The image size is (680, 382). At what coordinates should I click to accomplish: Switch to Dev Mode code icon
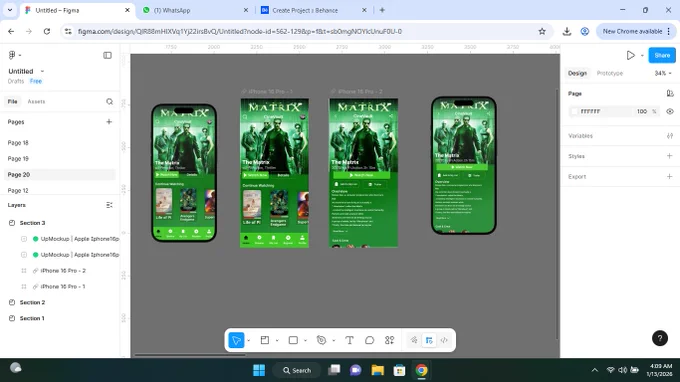pos(444,340)
